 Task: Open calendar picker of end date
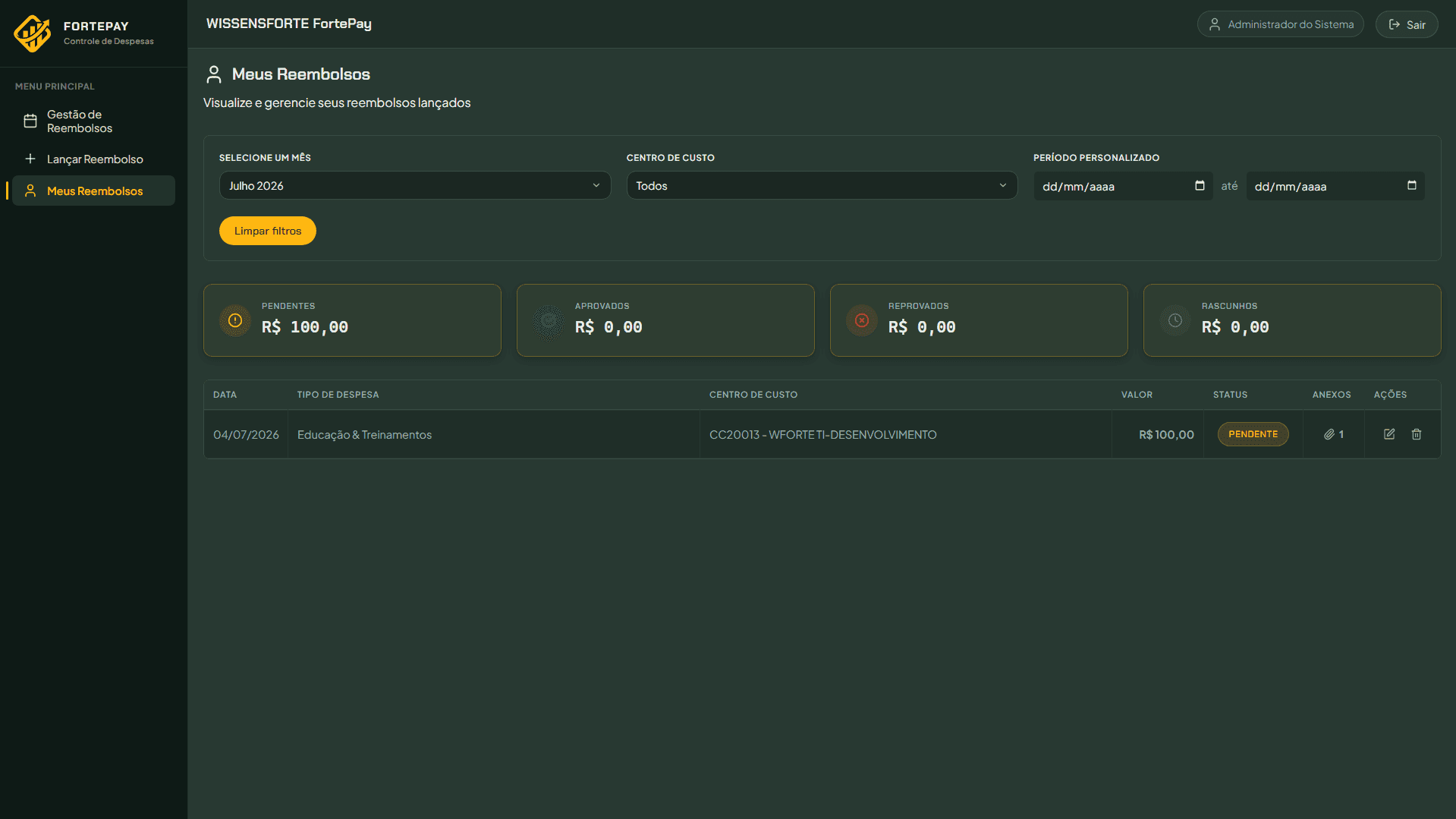tap(1412, 185)
